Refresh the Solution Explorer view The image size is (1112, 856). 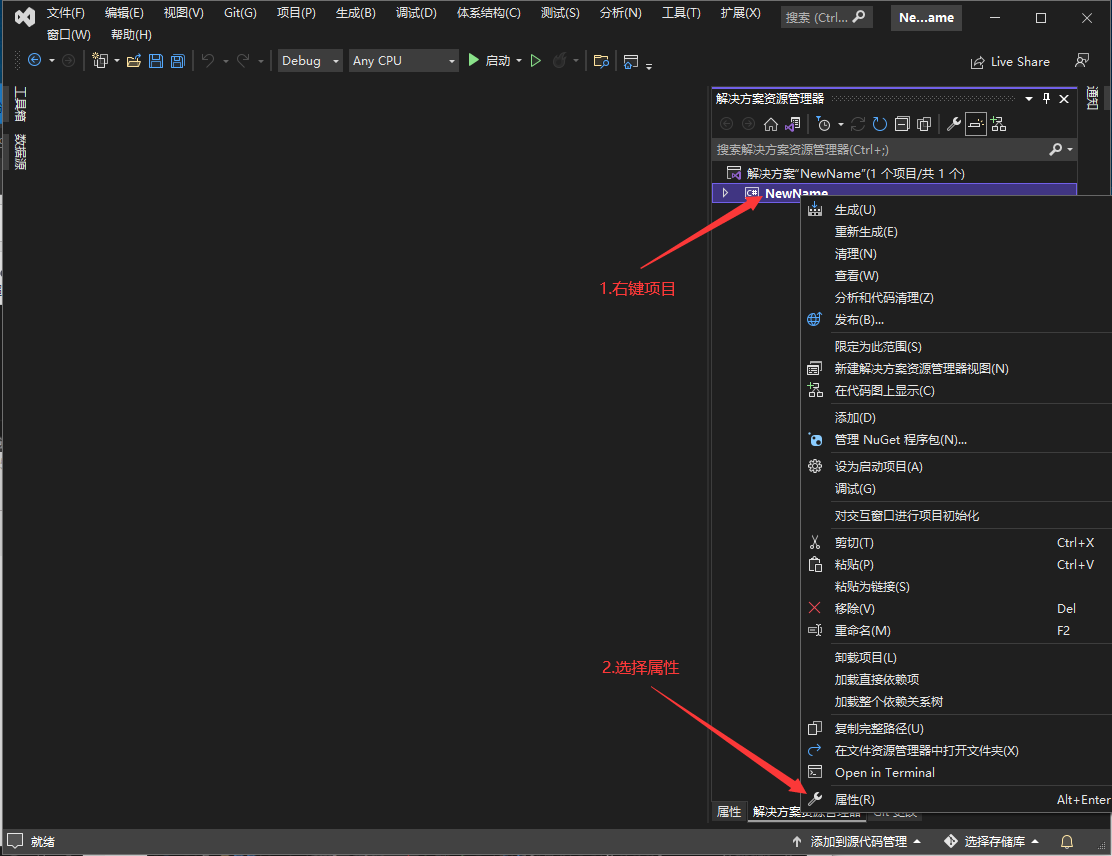pyautogui.click(x=880, y=123)
